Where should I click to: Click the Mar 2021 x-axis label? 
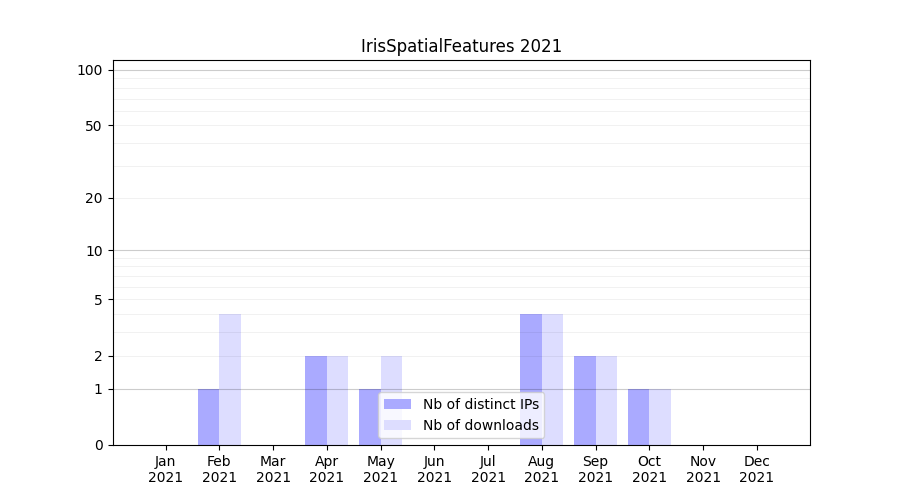[273, 469]
